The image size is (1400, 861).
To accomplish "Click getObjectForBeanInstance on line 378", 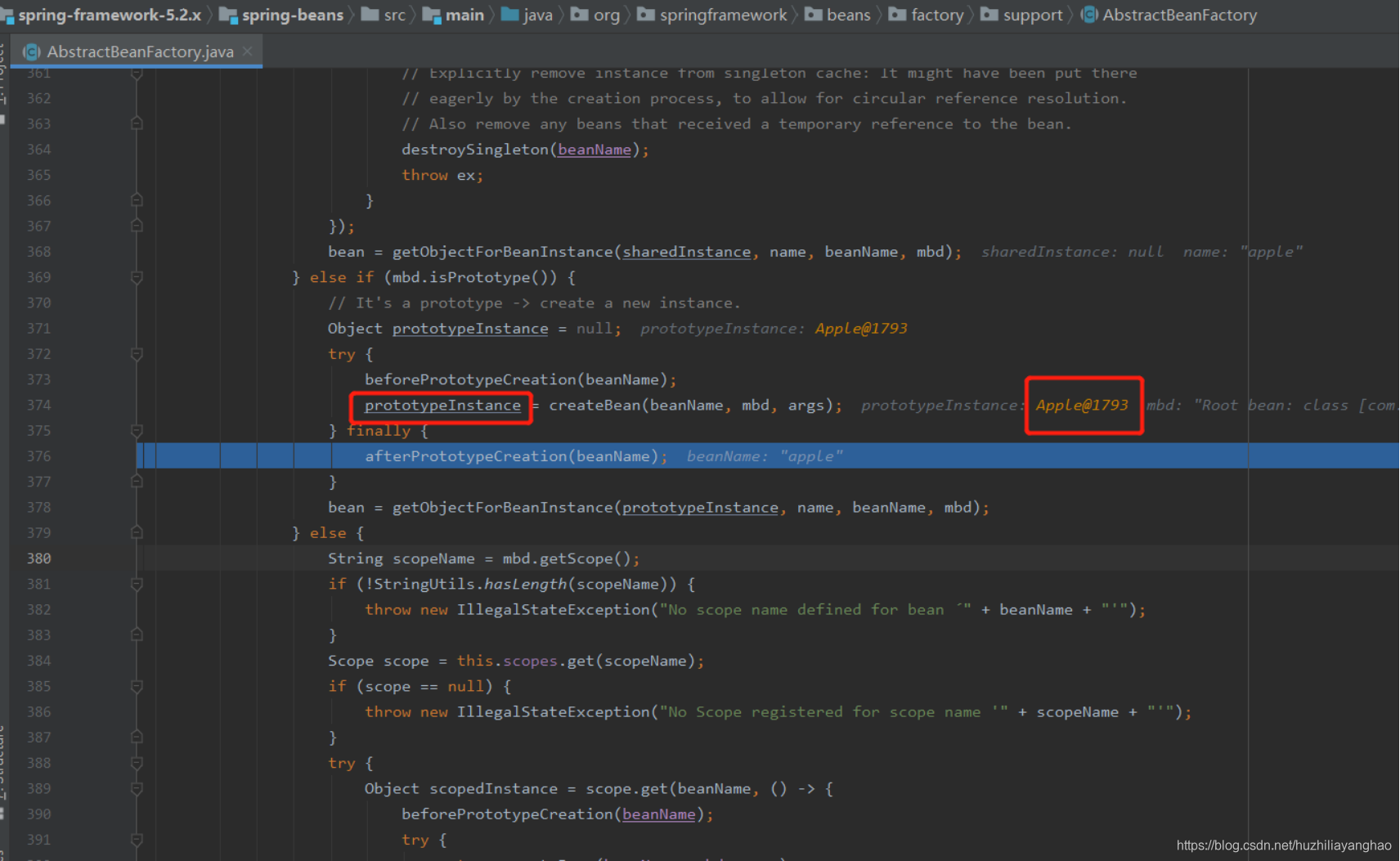I will point(503,508).
